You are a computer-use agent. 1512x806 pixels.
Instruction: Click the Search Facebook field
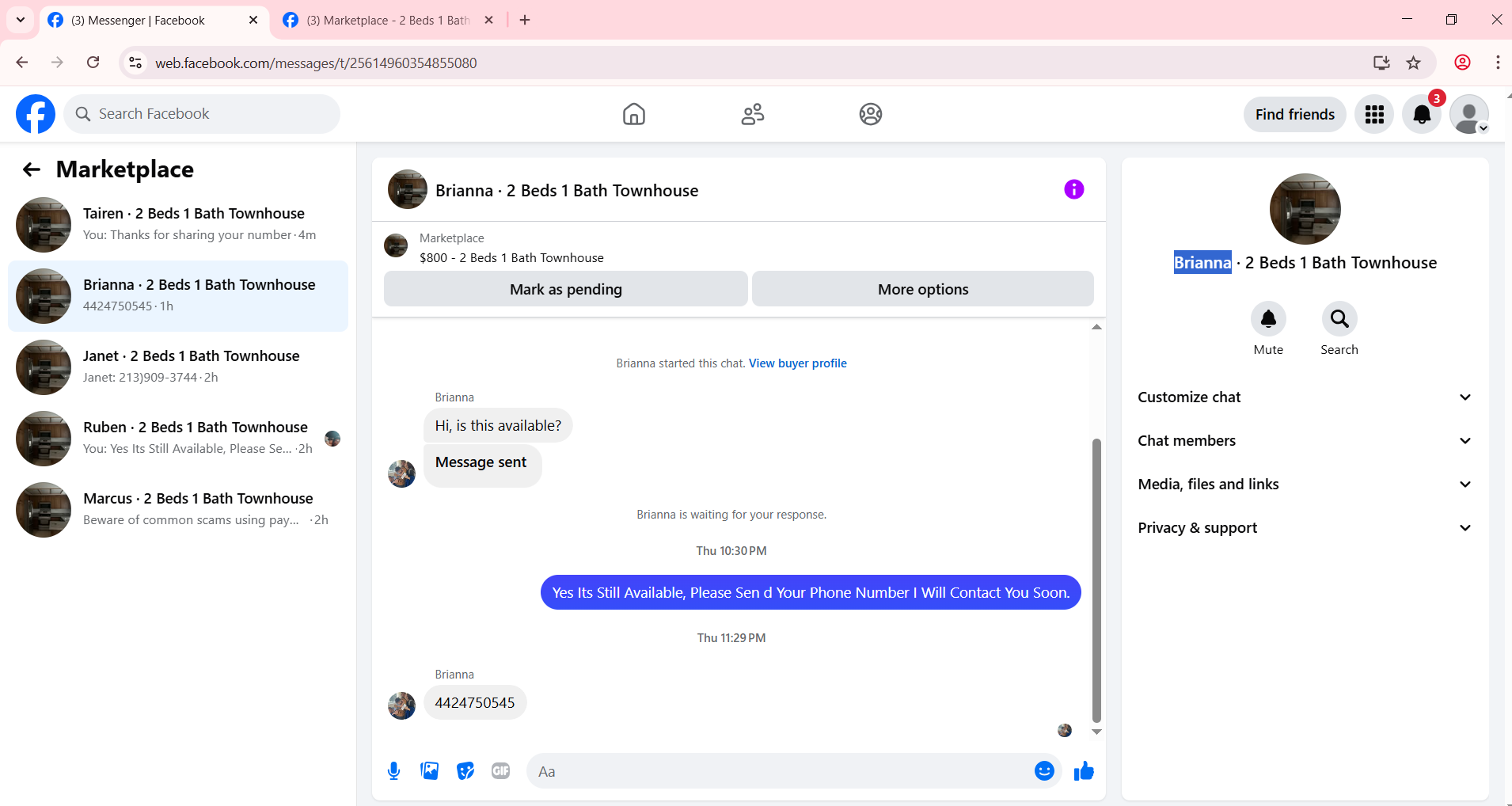pos(203,114)
